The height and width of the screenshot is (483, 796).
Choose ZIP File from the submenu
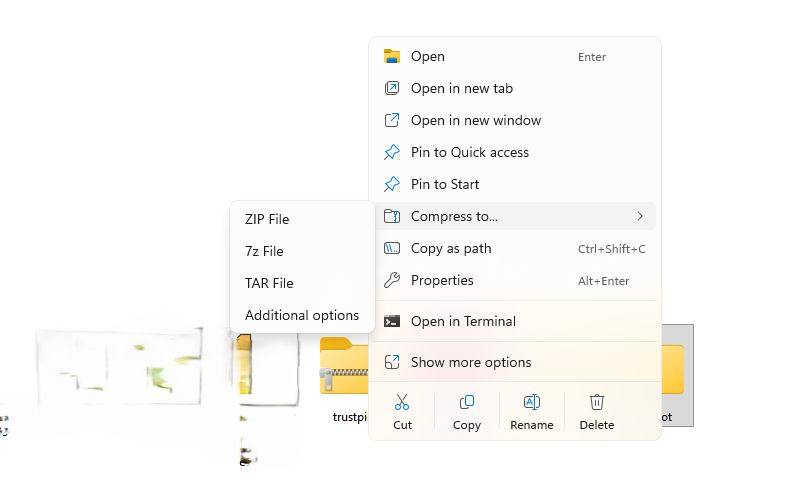[267, 219]
